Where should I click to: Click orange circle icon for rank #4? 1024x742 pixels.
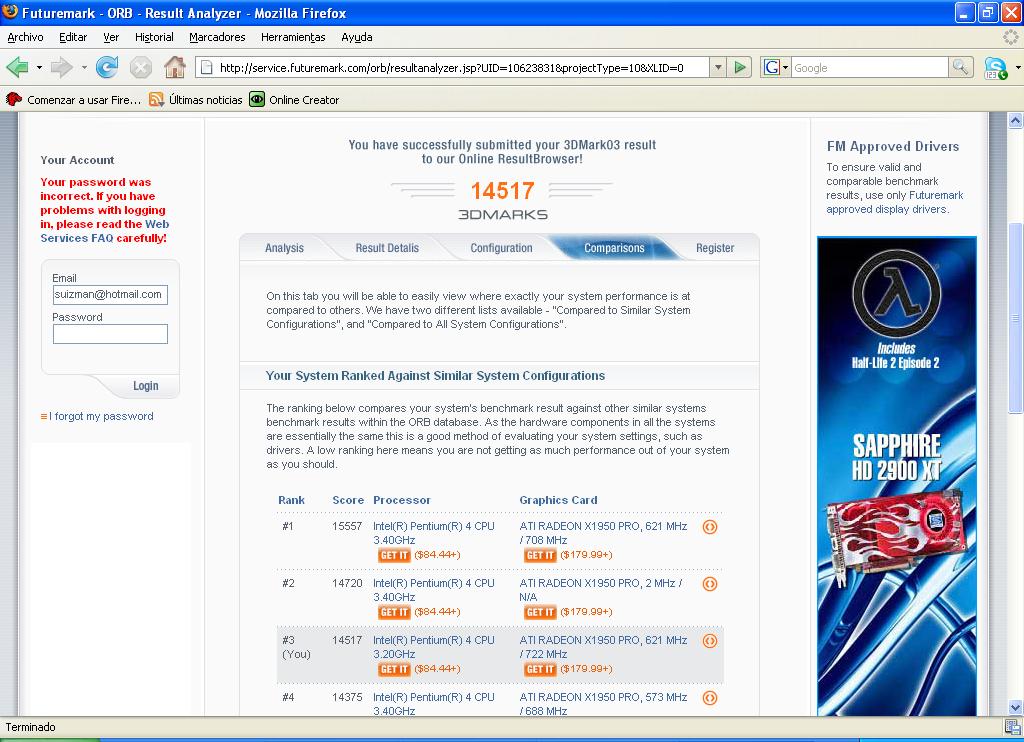(710, 698)
